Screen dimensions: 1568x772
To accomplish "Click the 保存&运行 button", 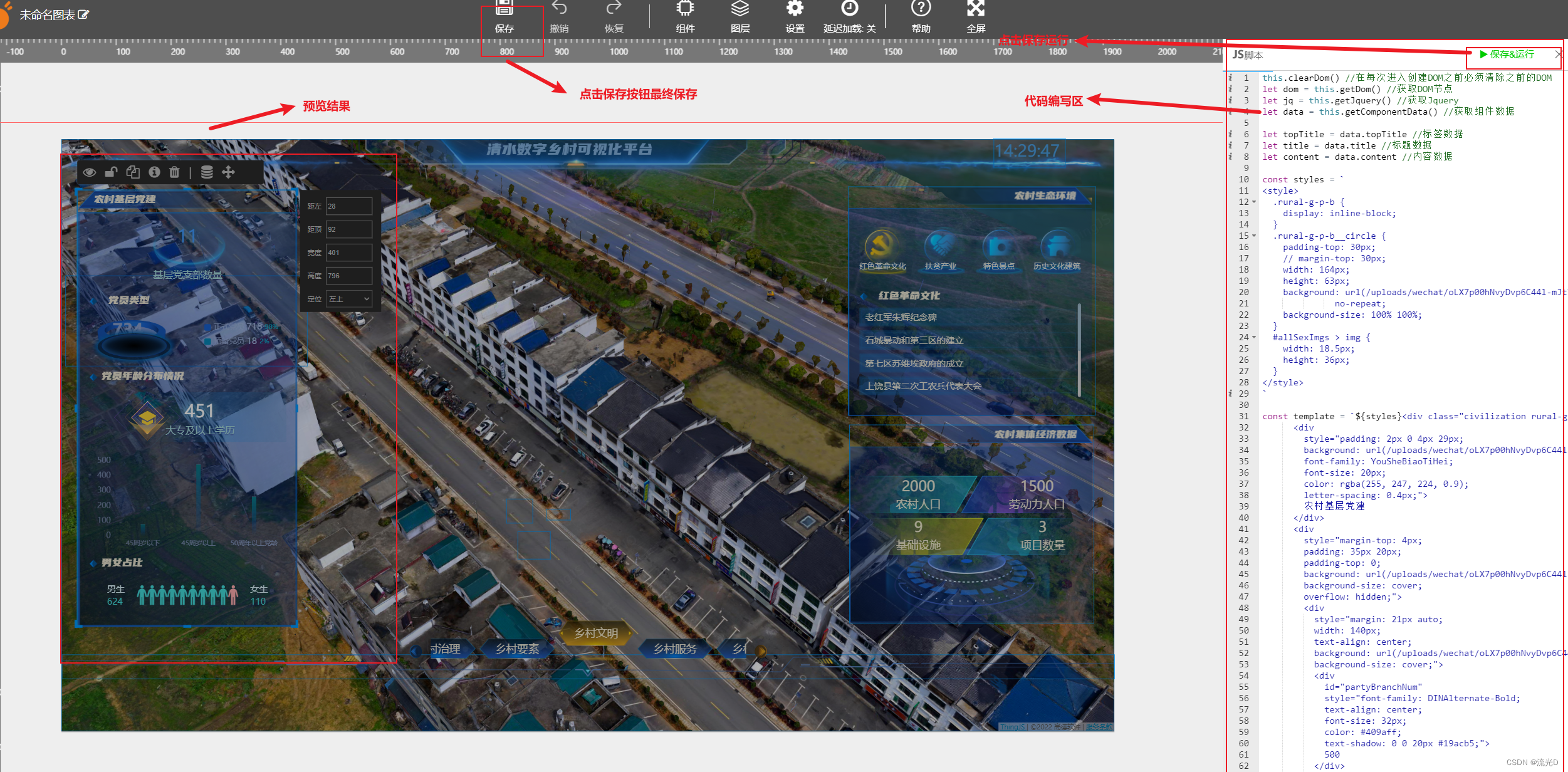I will [x=1507, y=55].
